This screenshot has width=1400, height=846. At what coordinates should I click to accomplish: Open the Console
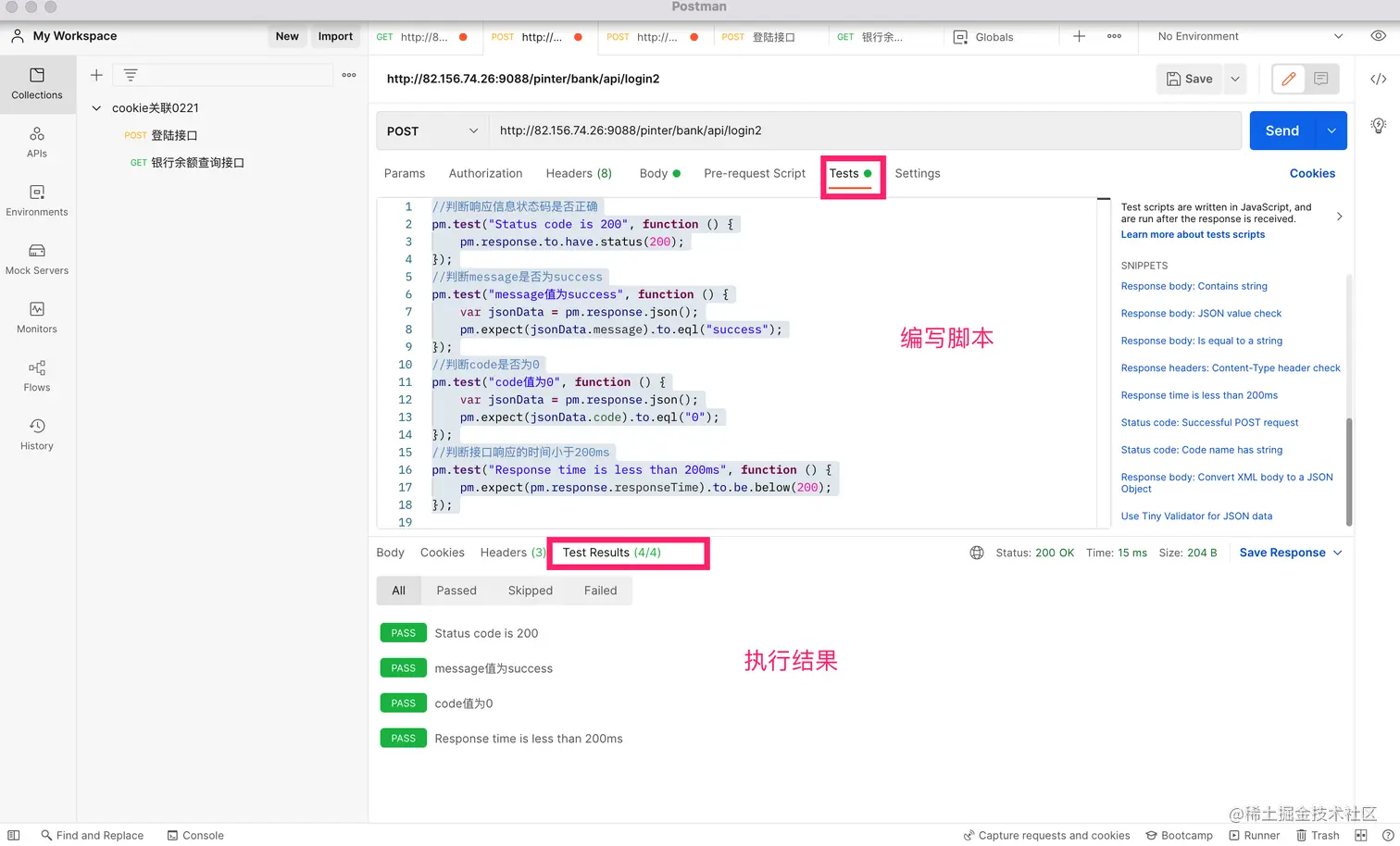click(195, 835)
